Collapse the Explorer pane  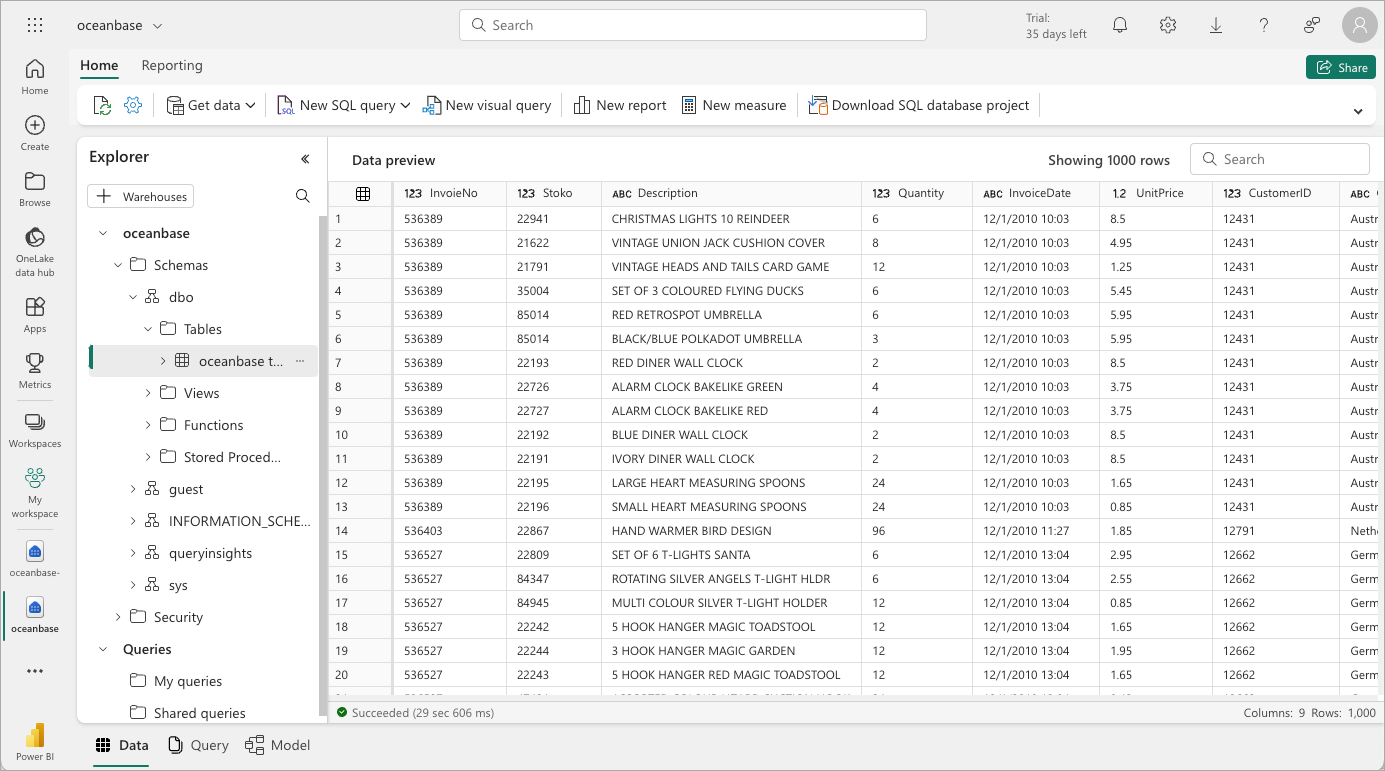click(x=305, y=158)
